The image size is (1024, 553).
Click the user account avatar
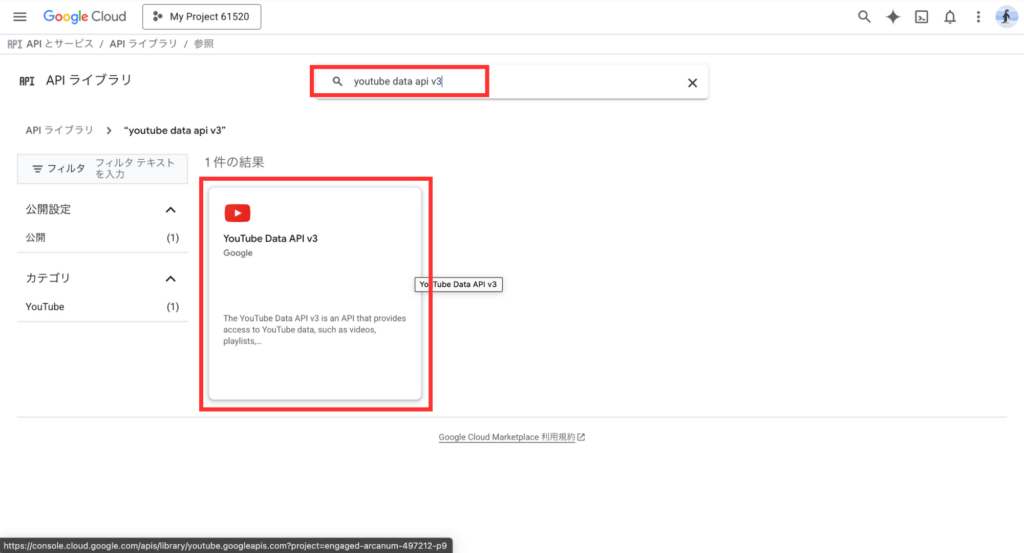[1006, 17]
